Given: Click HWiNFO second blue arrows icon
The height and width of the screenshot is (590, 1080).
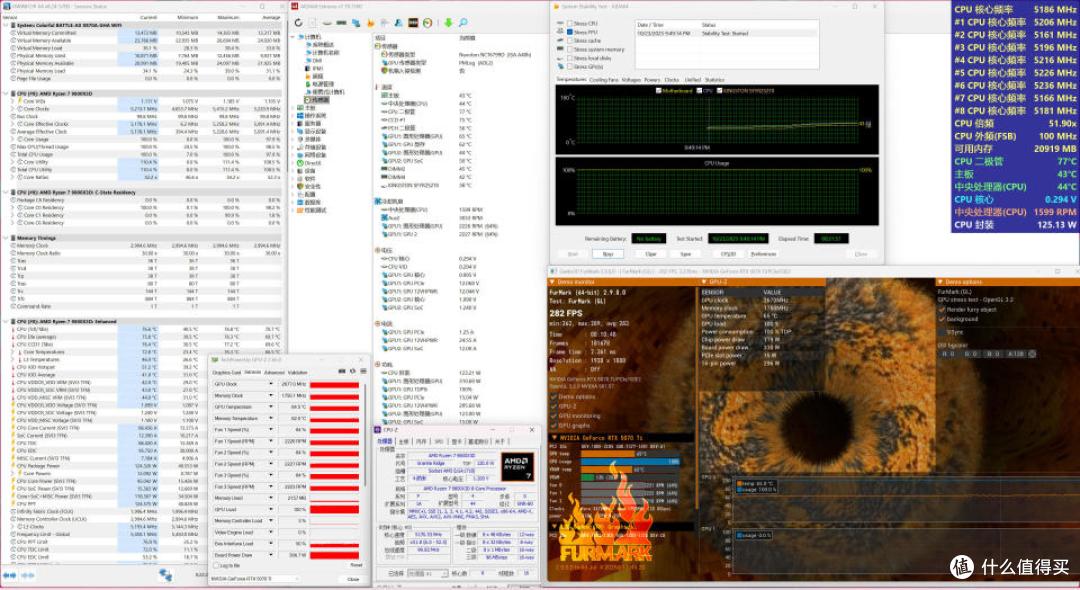Looking at the screenshot, I should 28,574.
